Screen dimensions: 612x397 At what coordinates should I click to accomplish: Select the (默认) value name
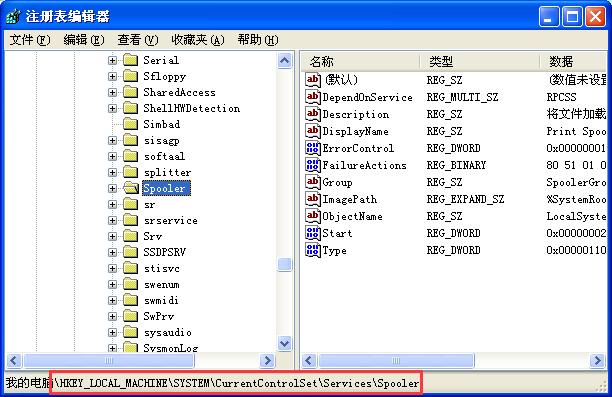341,80
